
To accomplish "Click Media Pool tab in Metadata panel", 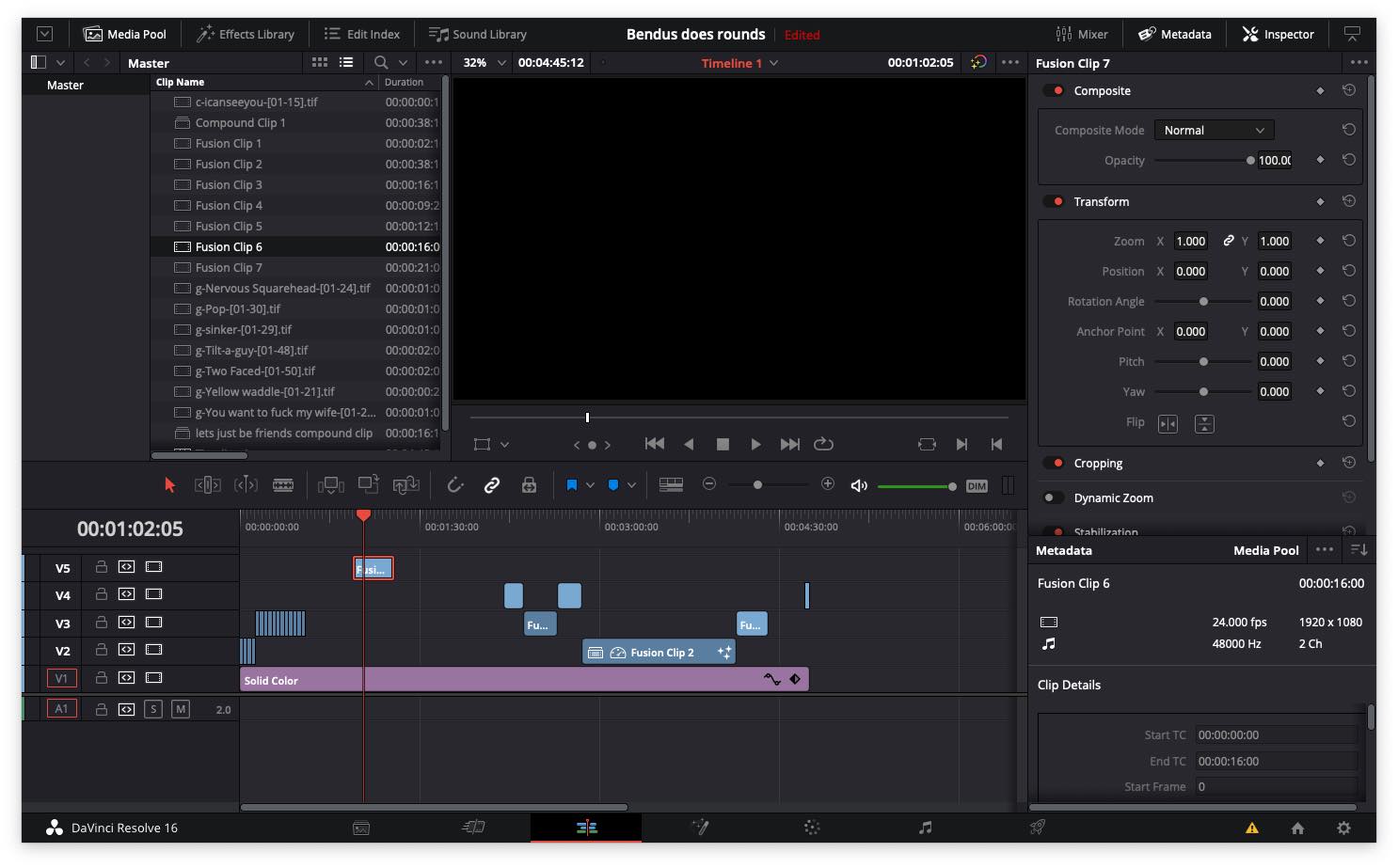I will coord(1265,550).
